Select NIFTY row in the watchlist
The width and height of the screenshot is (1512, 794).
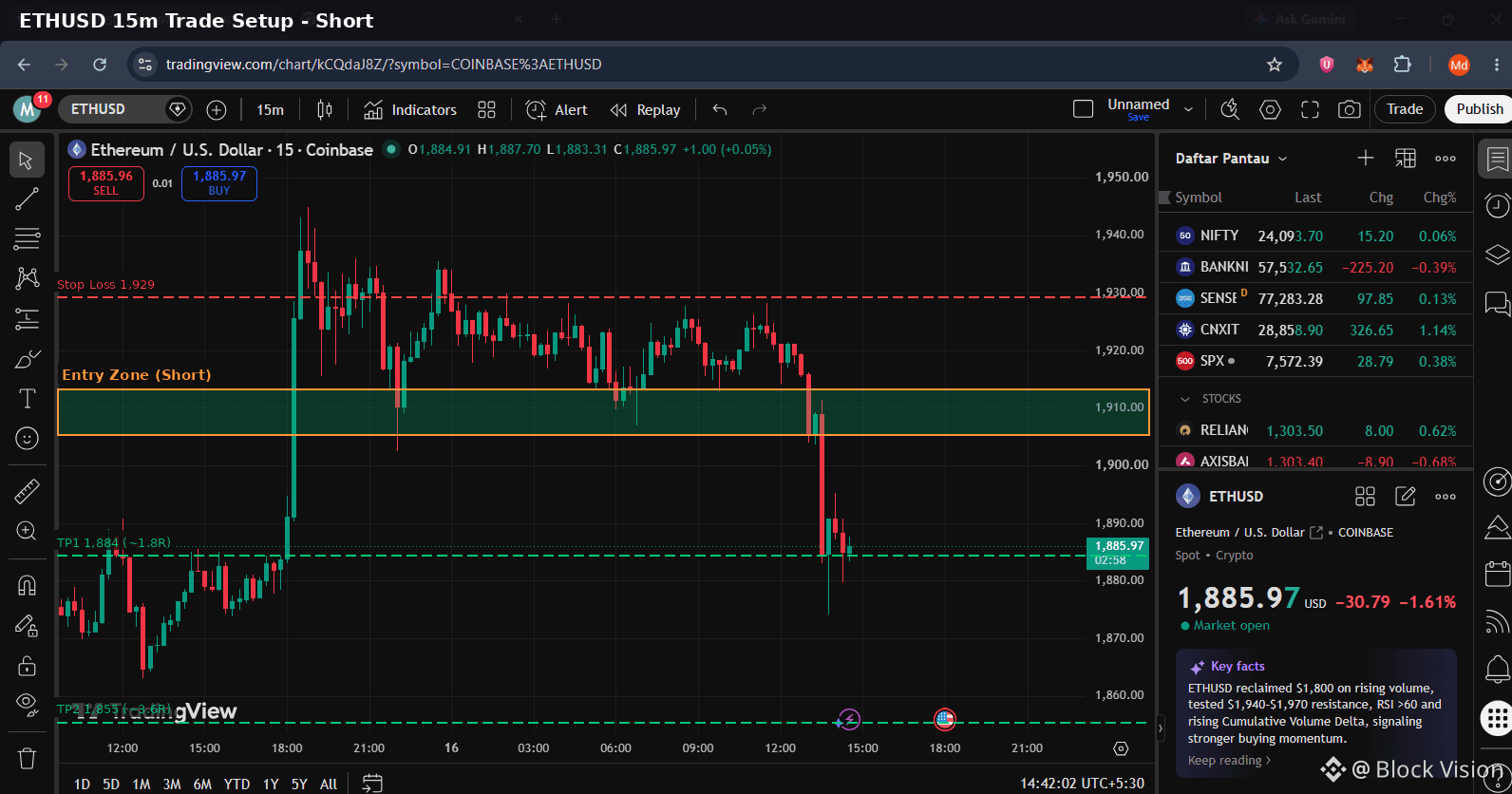click(x=1315, y=236)
